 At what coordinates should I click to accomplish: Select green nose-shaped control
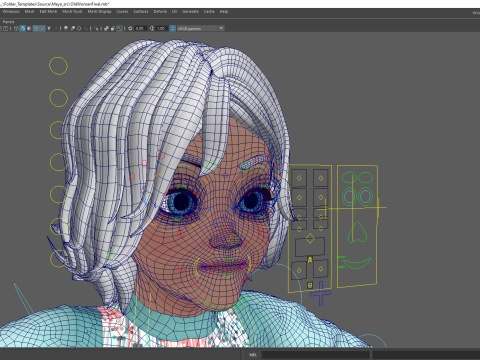pos(357,232)
